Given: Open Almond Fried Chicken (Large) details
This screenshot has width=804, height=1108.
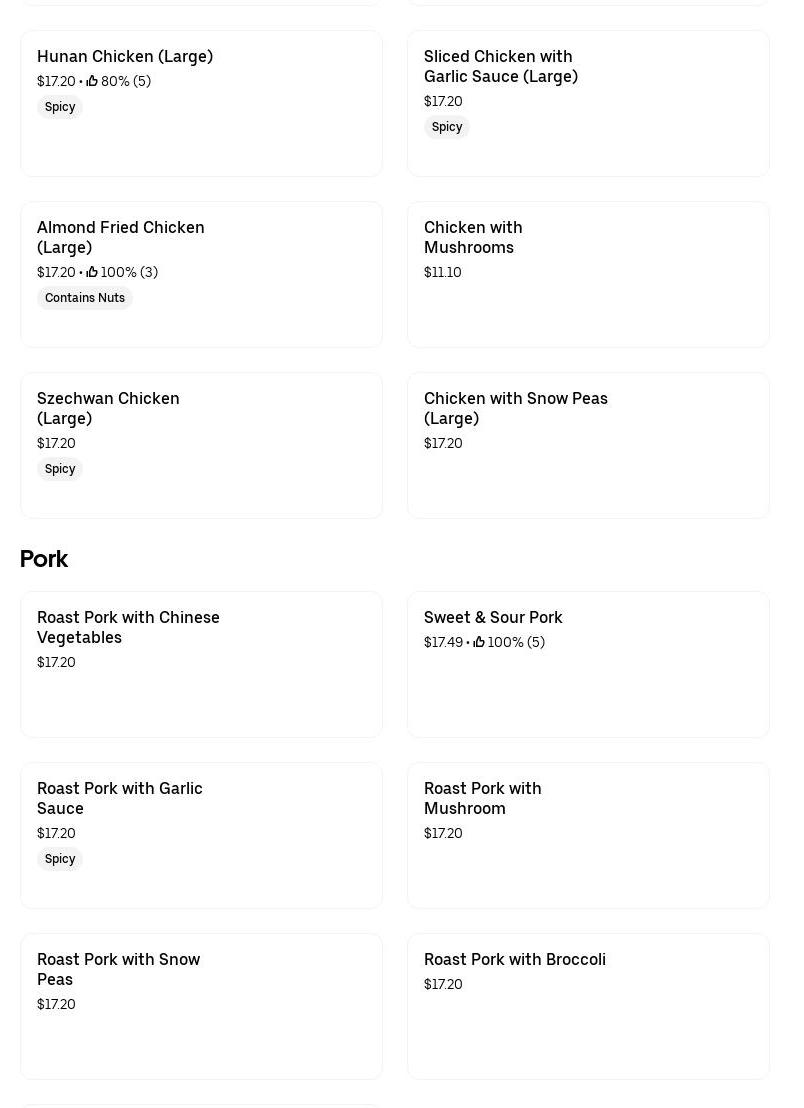Looking at the screenshot, I should tap(120, 237).
